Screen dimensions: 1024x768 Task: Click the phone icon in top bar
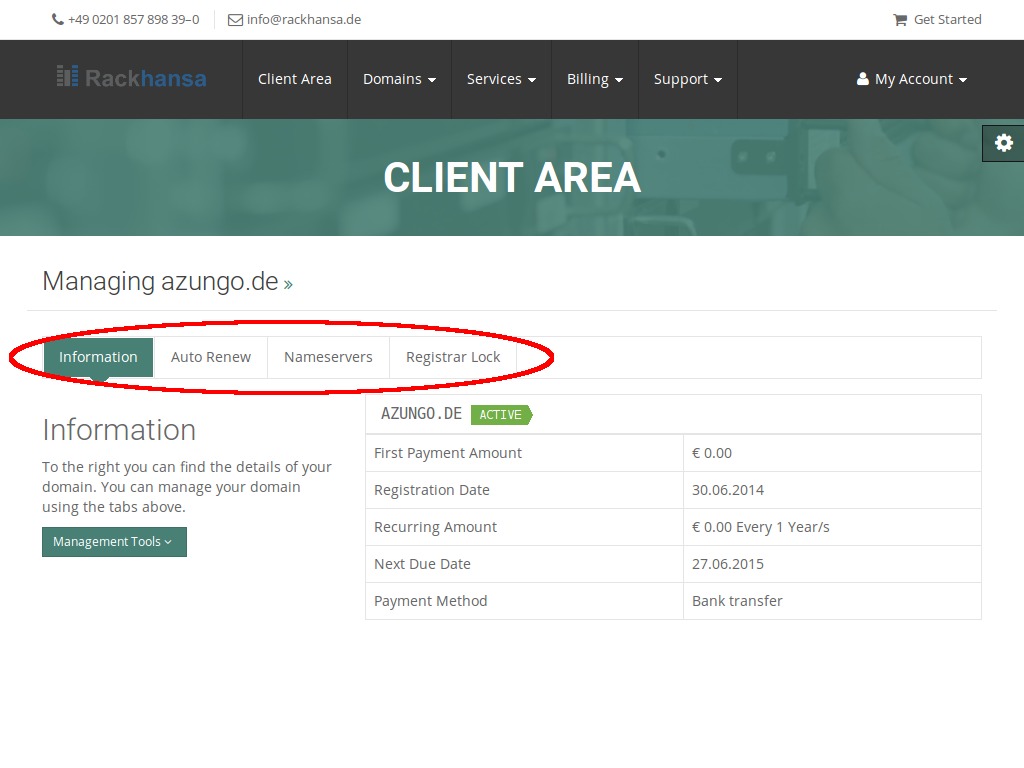click(58, 20)
